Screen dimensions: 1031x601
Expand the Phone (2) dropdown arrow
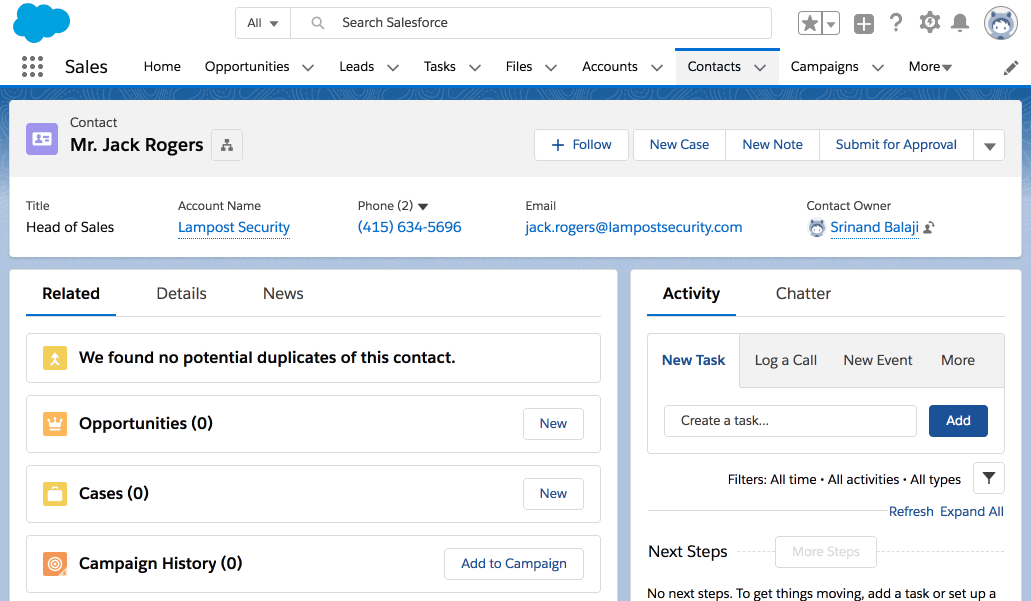click(423, 206)
